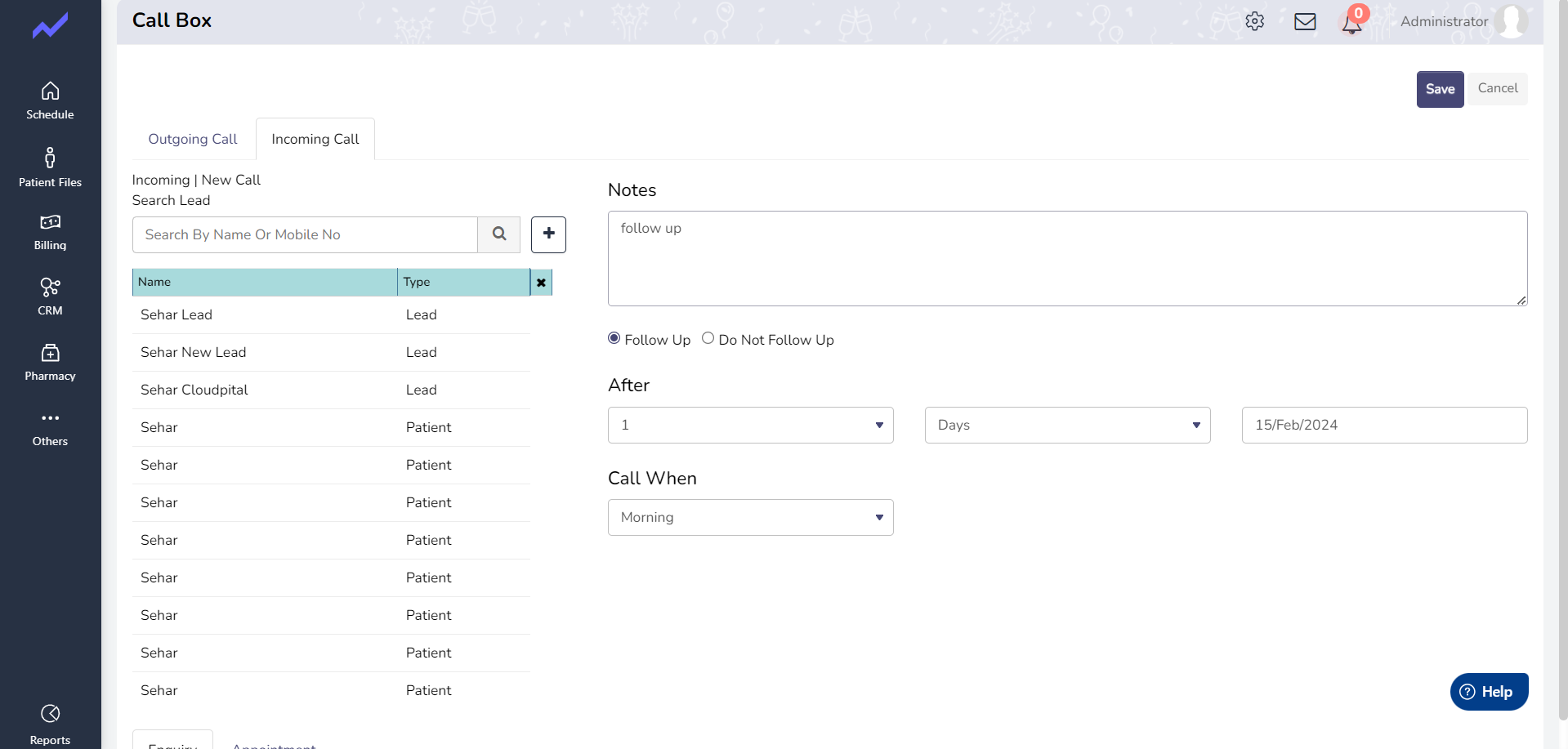
Task: Click the Administrator username
Action: 1444,21
